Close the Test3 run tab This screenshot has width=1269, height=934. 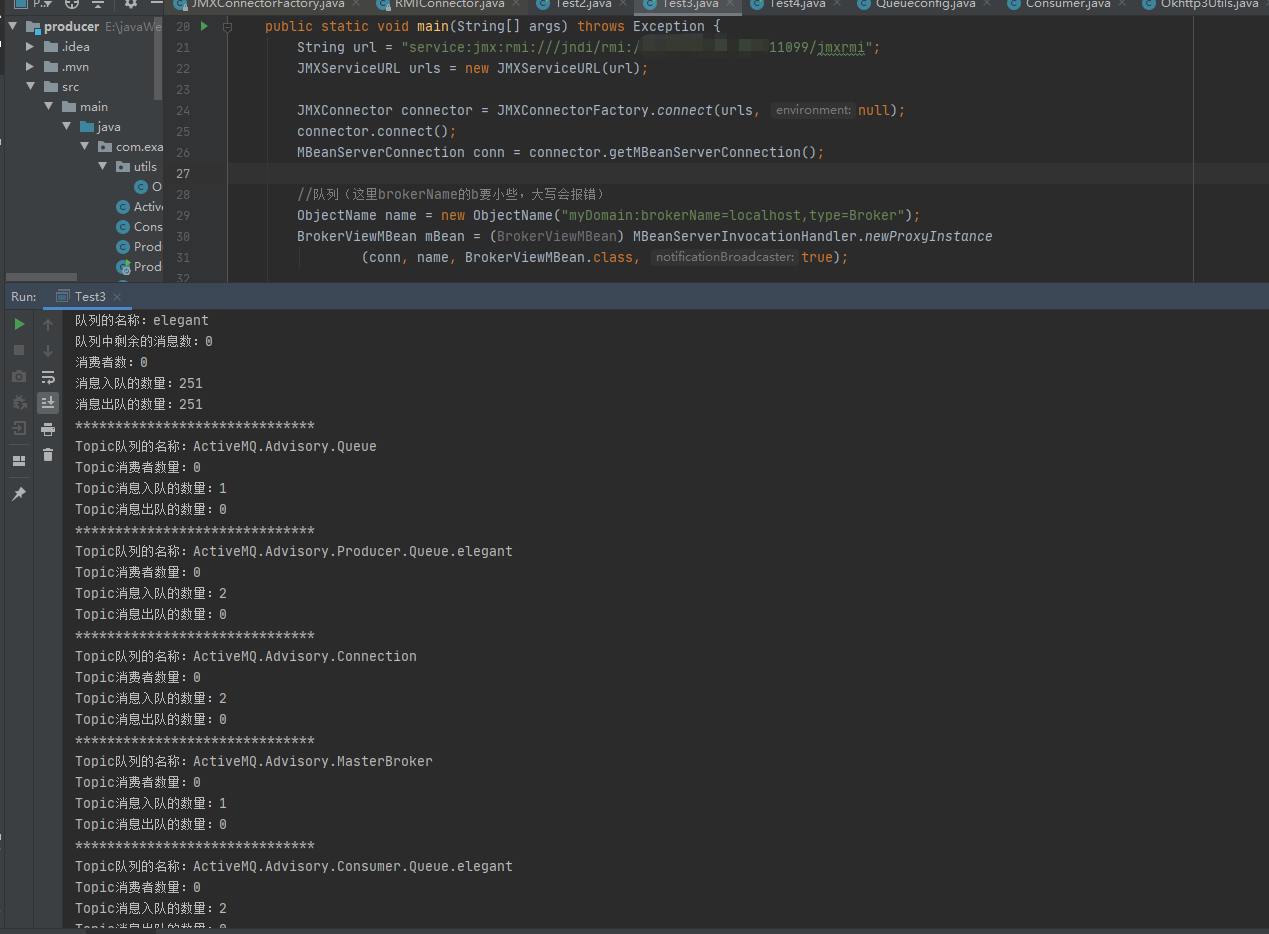[x=117, y=297]
